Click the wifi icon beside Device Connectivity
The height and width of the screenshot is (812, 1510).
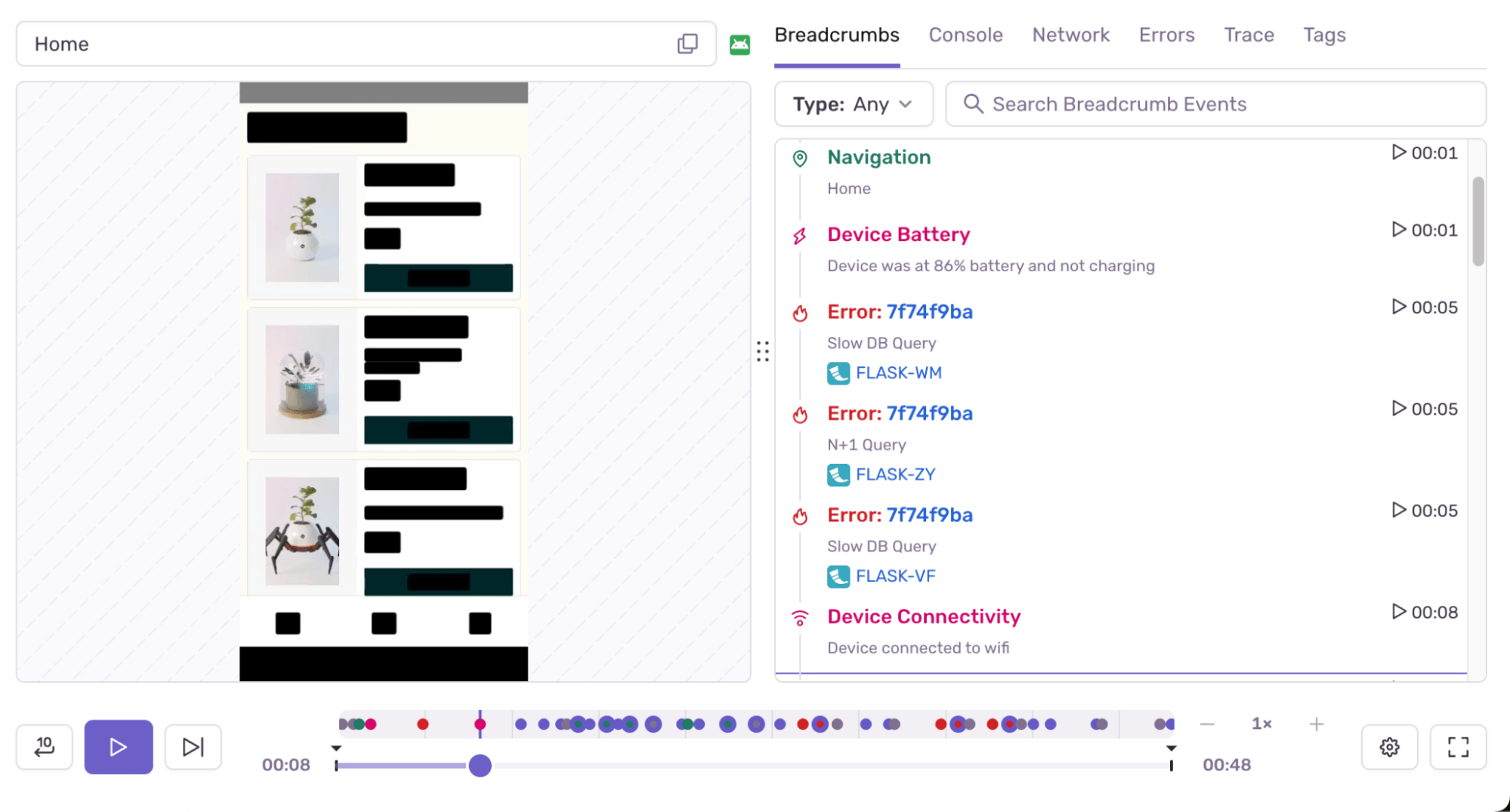point(800,617)
